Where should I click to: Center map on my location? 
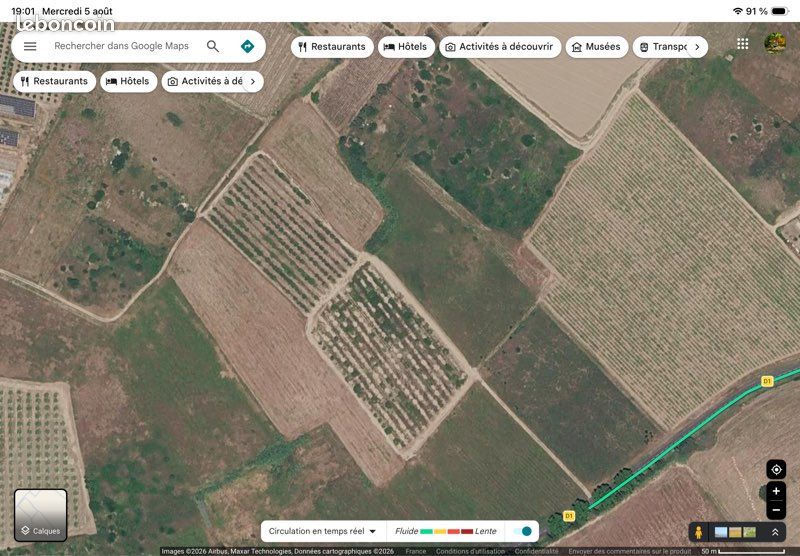(x=776, y=469)
